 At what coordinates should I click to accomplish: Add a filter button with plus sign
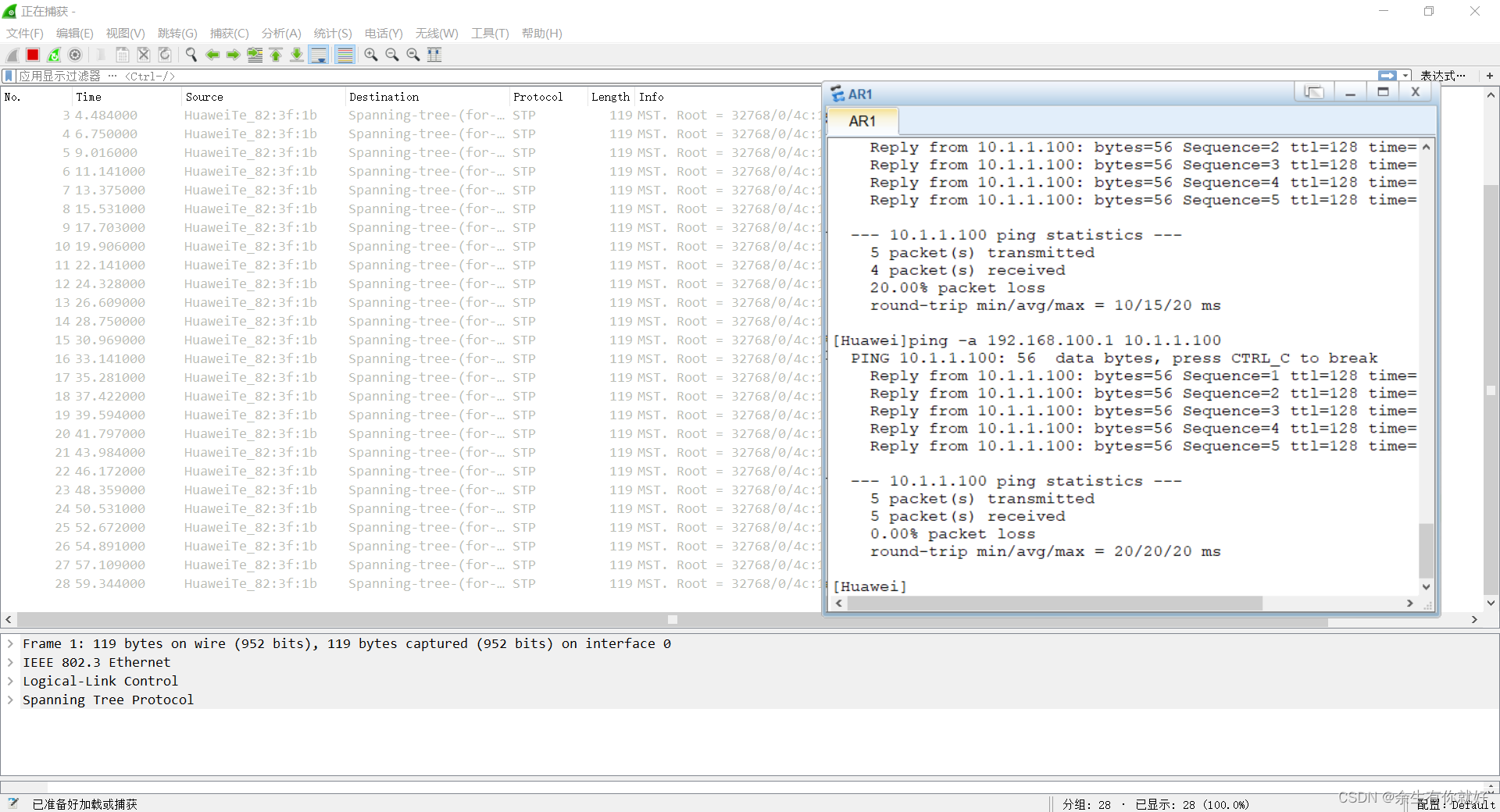click(x=1490, y=76)
